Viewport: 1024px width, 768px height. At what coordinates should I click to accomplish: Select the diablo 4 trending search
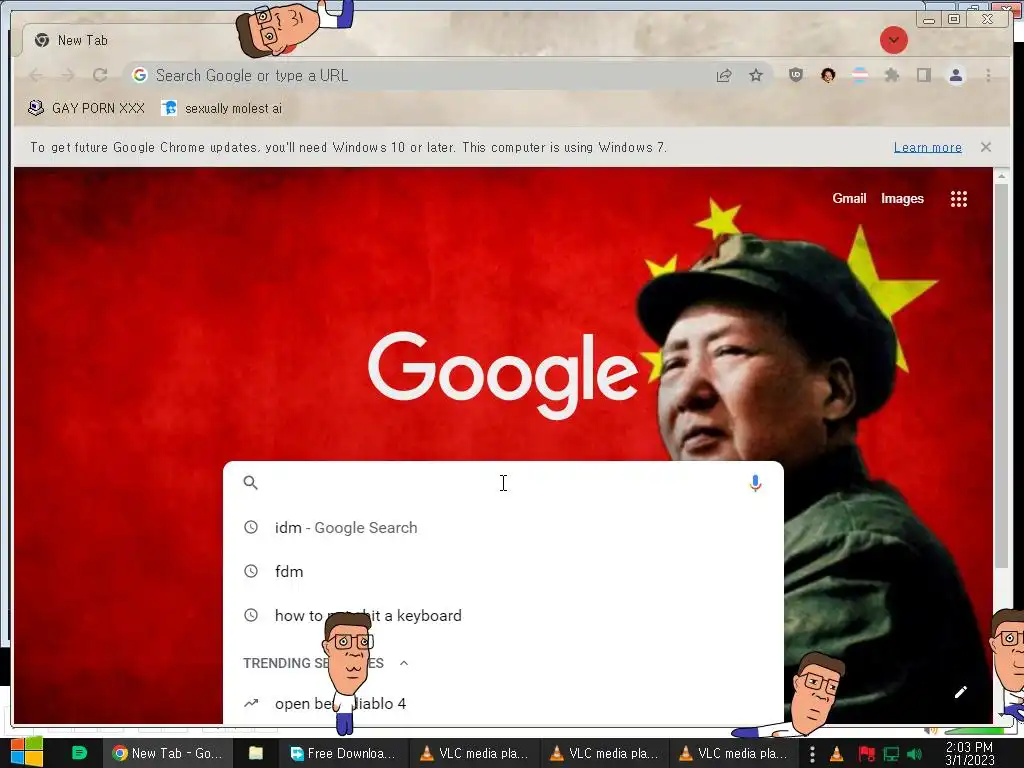pos(503,703)
